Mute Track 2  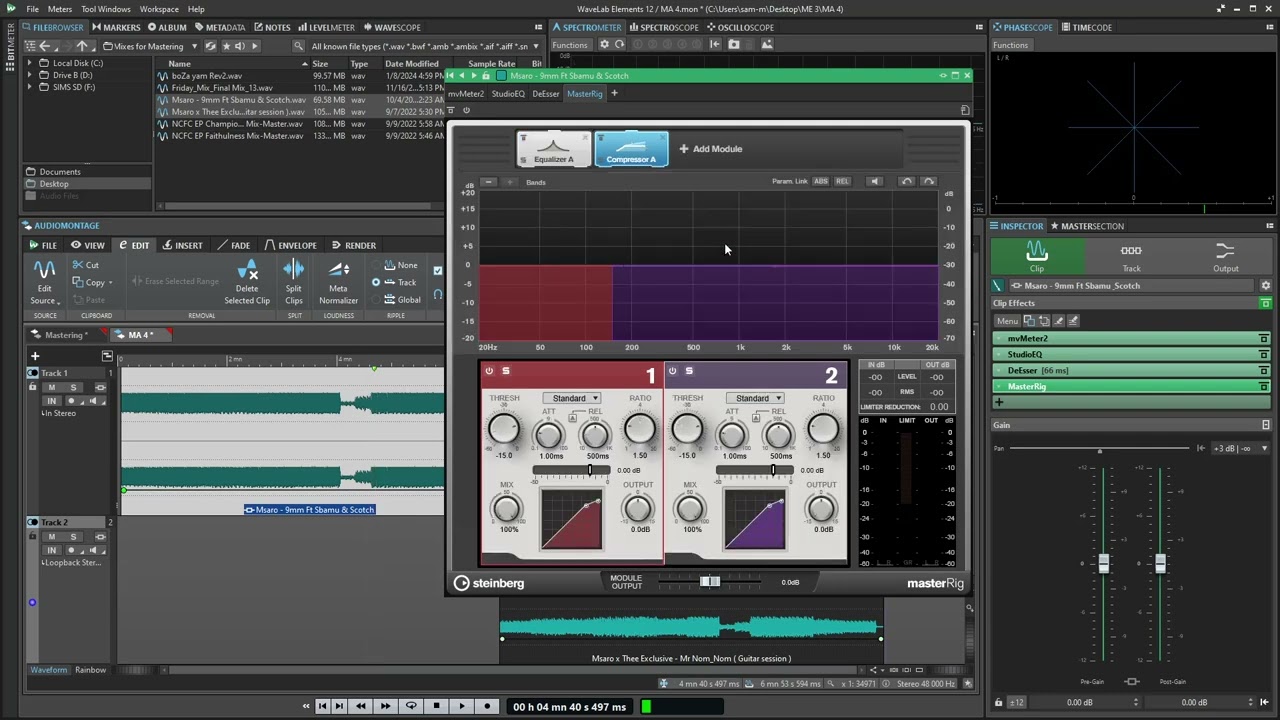click(x=52, y=537)
